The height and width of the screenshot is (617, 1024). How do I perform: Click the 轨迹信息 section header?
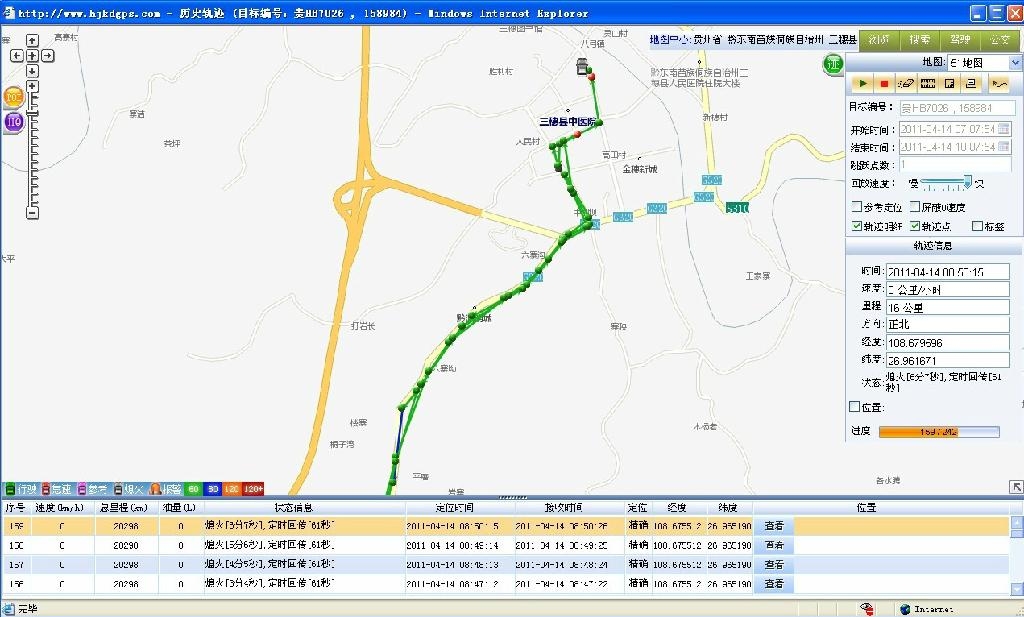[x=933, y=245]
